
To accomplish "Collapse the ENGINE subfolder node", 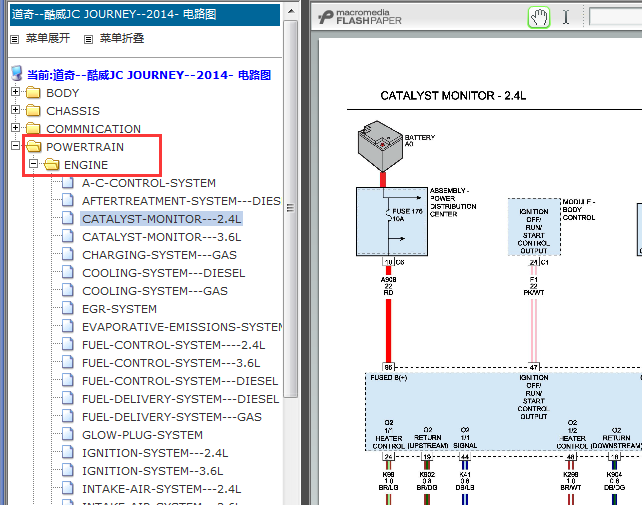I will pyautogui.click(x=34, y=164).
